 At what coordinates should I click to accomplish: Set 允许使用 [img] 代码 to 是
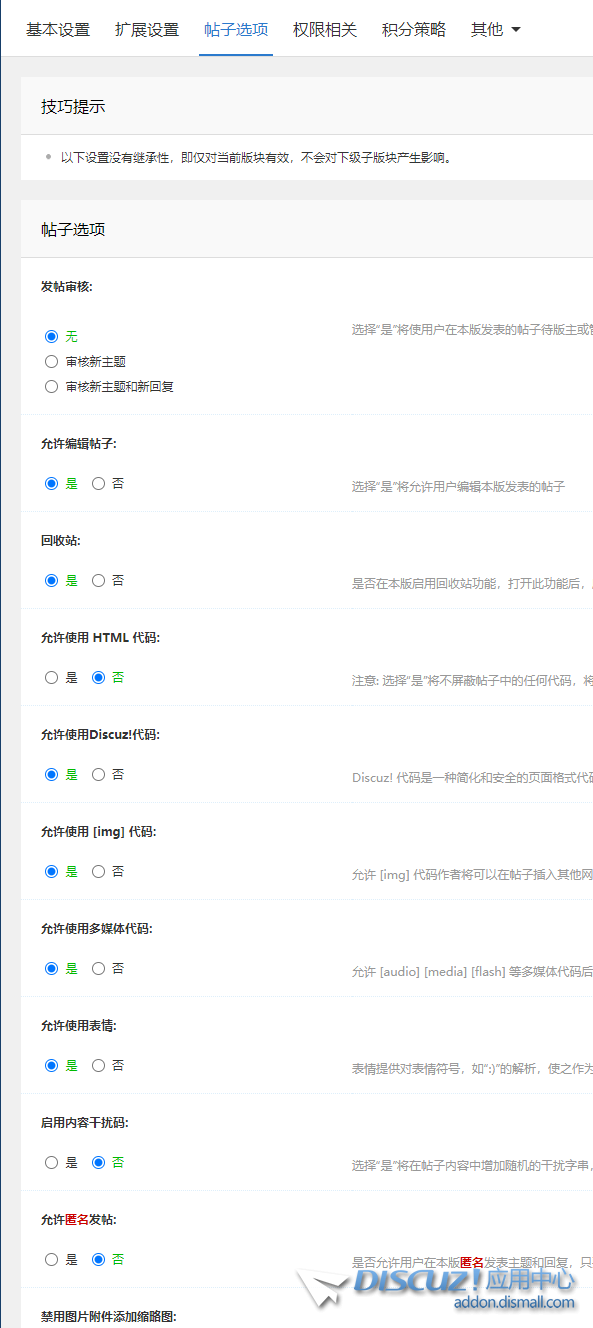52,872
